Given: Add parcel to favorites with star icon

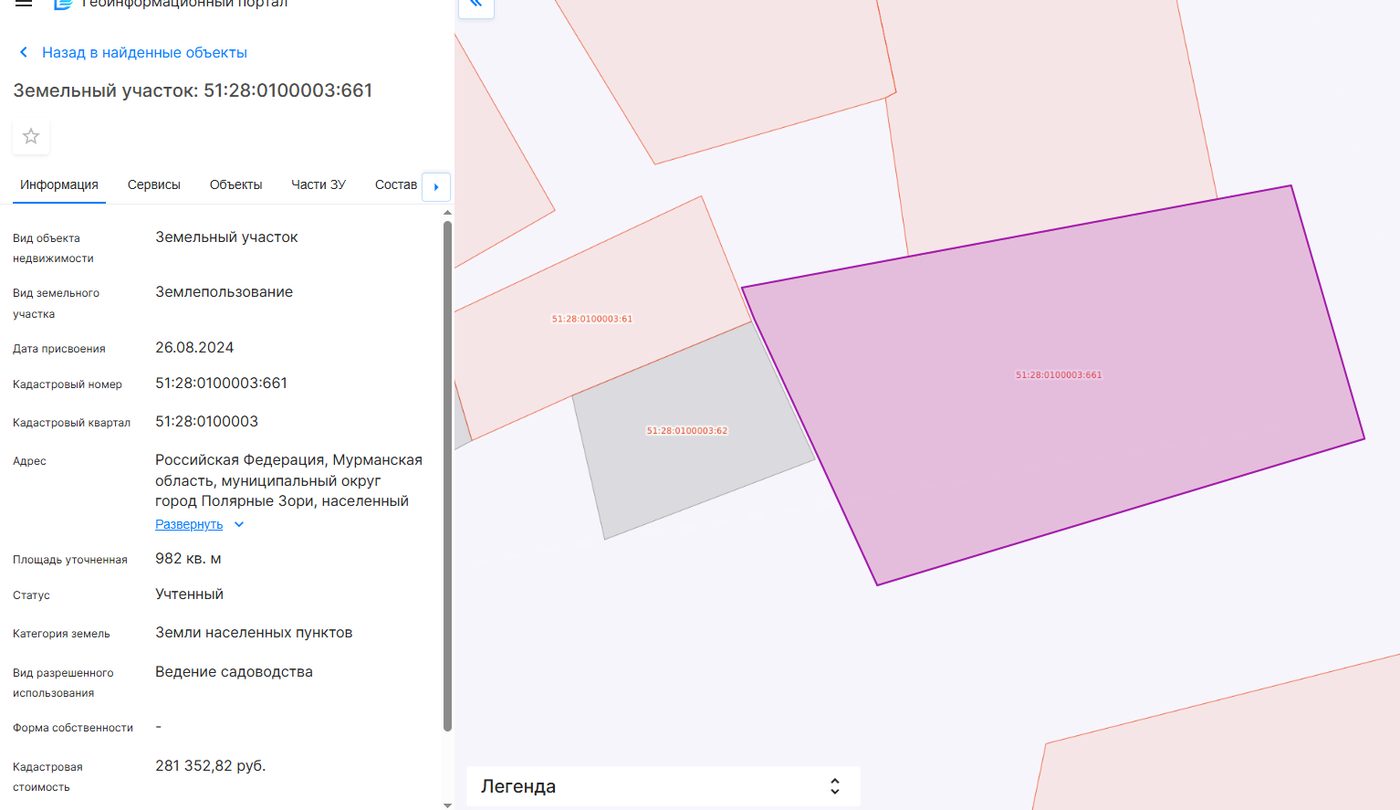Looking at the screenshot, I should pyautogui.click(x=31, y=136).
